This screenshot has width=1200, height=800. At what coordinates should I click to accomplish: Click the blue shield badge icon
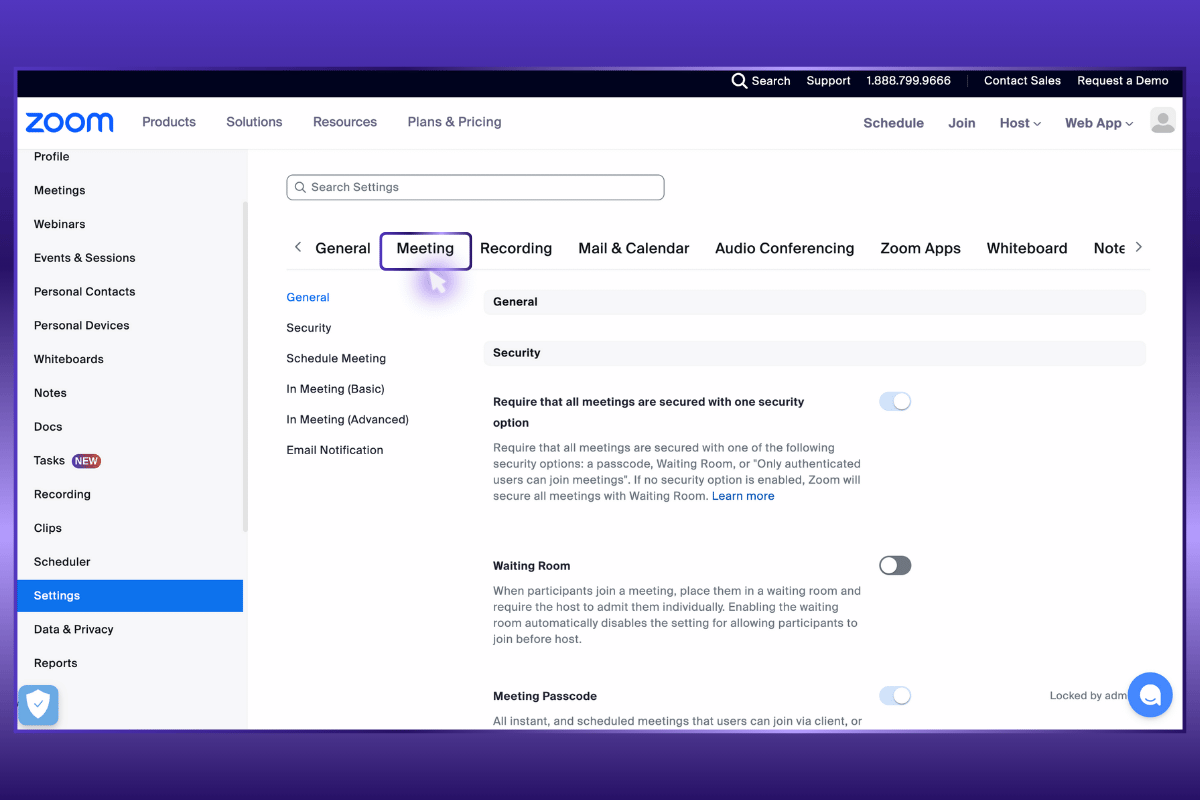[x=38, y=705]
